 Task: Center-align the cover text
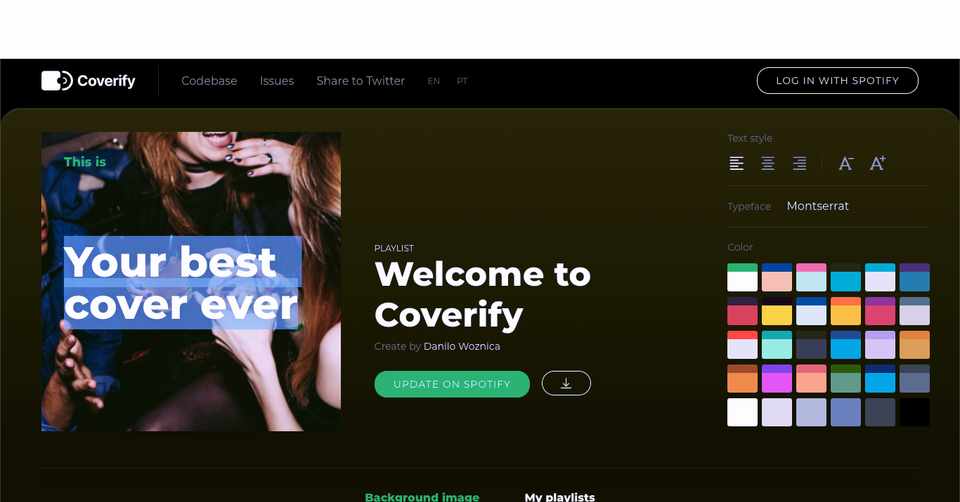[768, 163]
